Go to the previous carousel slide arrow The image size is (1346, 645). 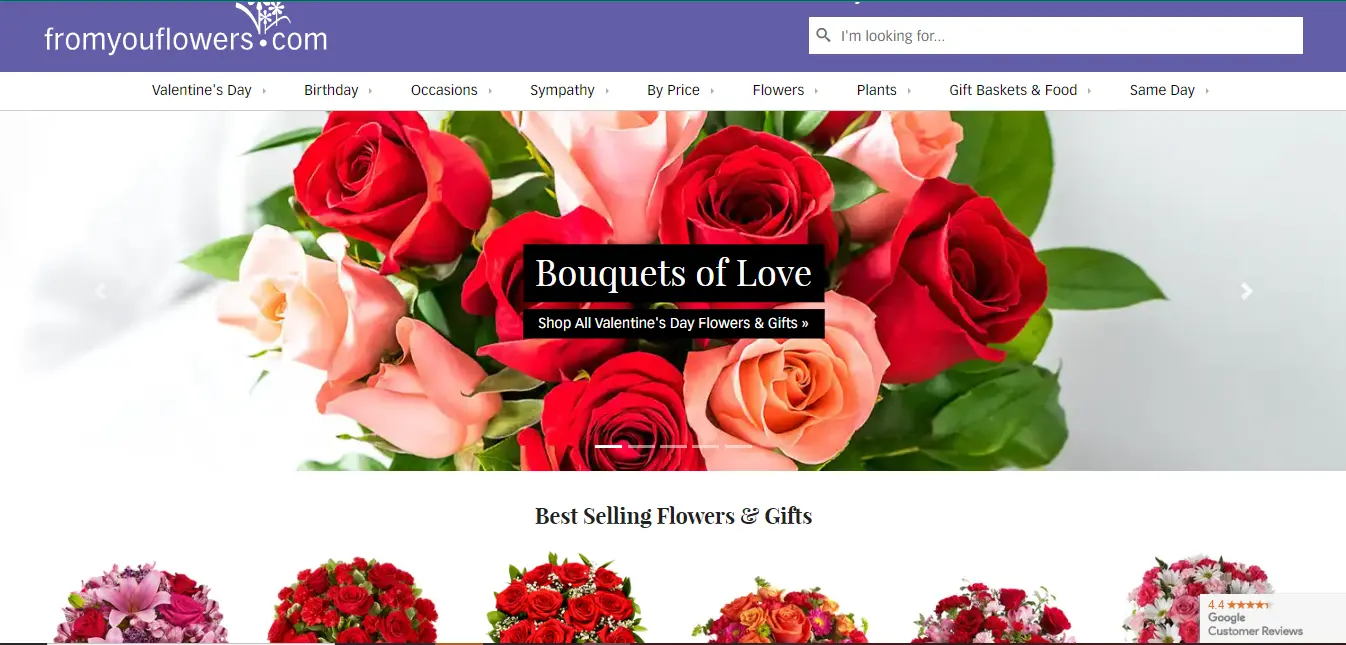point(100,291)
